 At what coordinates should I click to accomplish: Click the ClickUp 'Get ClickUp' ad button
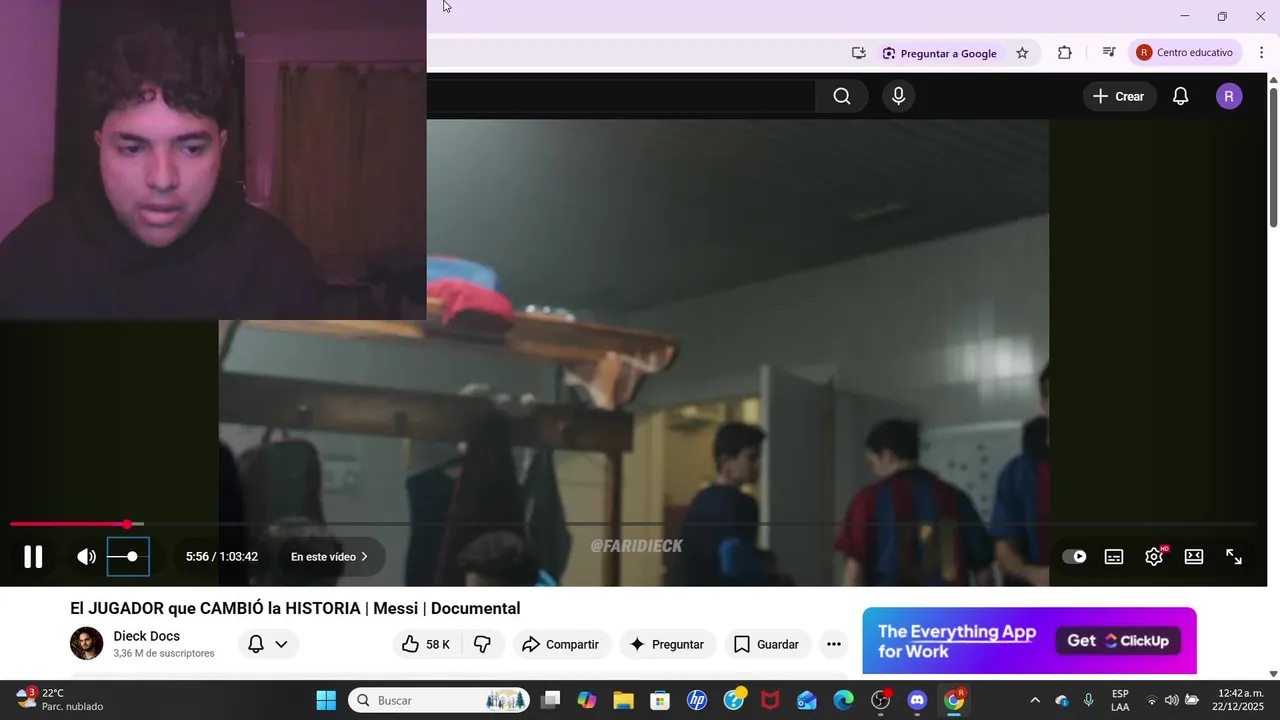tap(1118, 641)
